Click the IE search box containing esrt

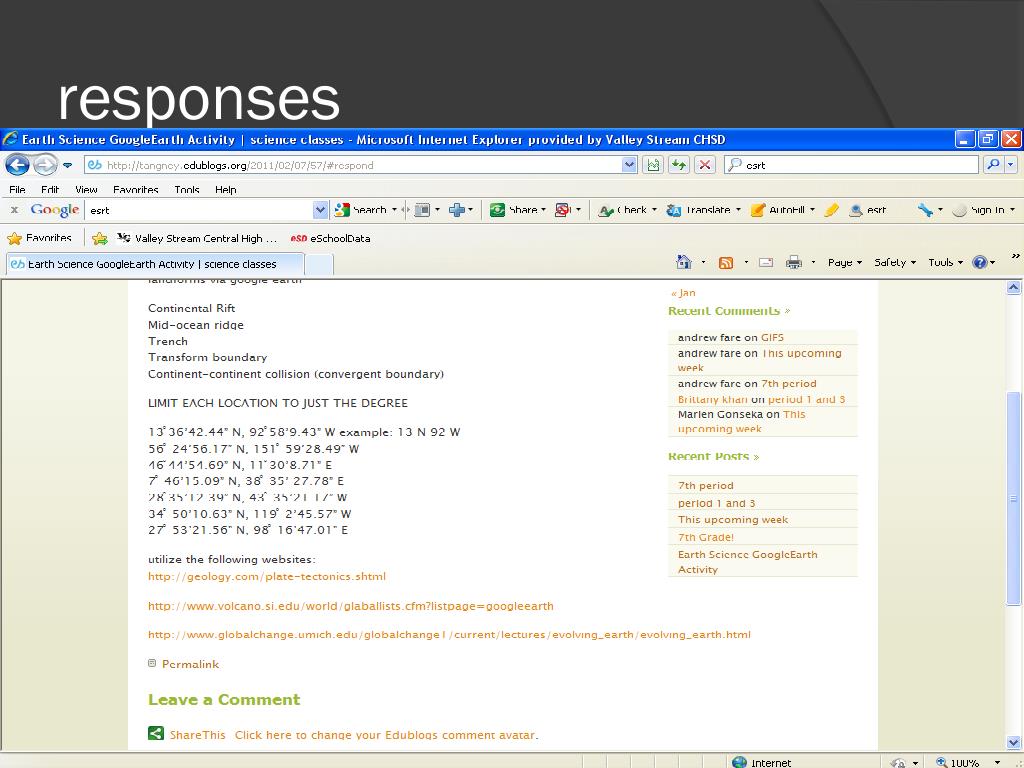point(851,165)
